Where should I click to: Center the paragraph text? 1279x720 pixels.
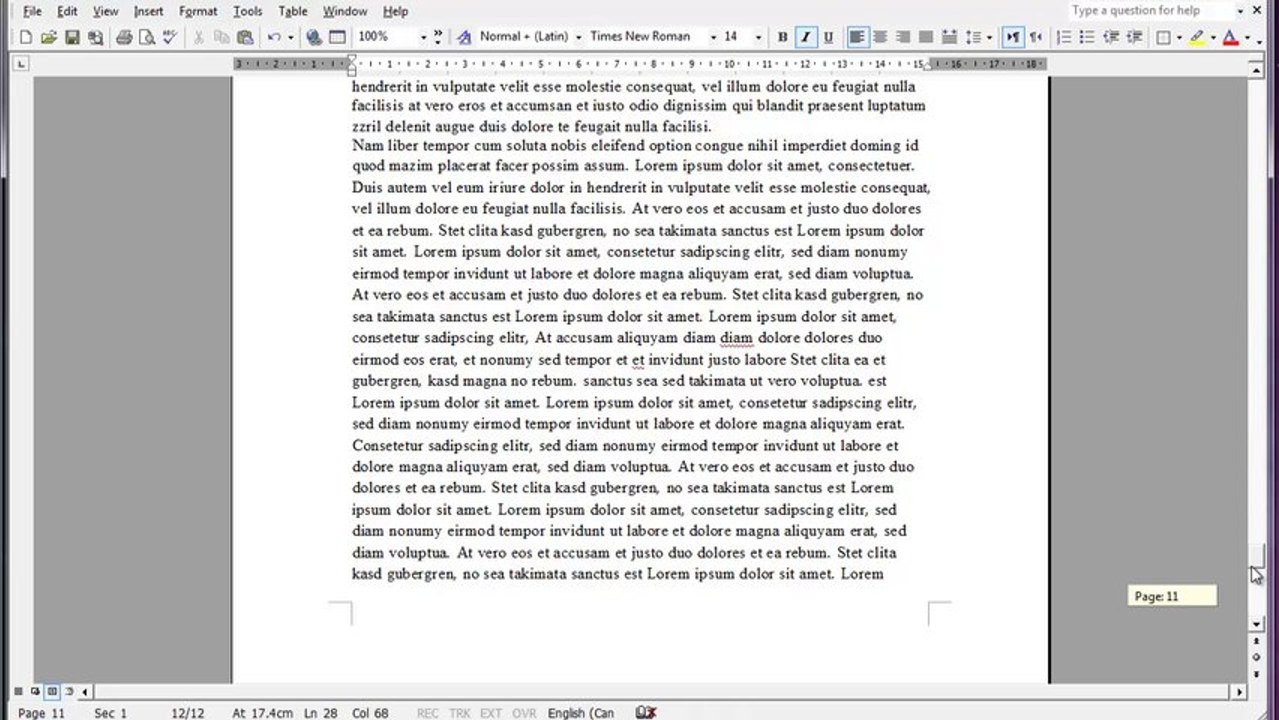click(880, 37)
